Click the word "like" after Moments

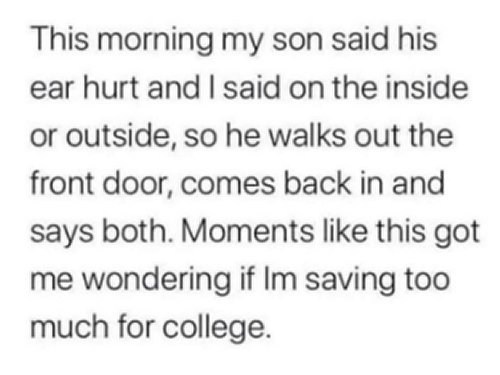click(x=345, y=230)
